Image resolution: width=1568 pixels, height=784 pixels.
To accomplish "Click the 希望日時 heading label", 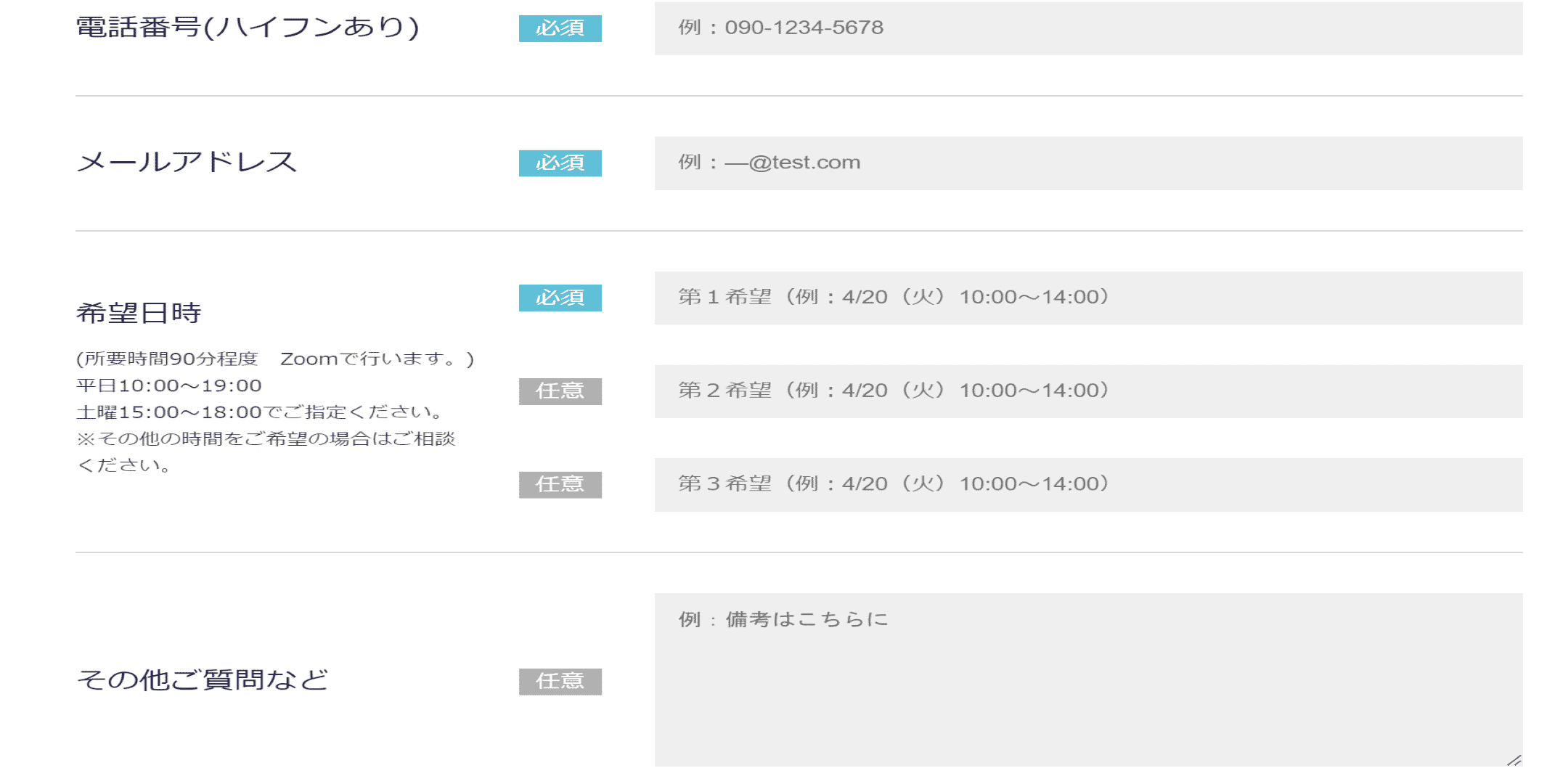I will (139, 313).
